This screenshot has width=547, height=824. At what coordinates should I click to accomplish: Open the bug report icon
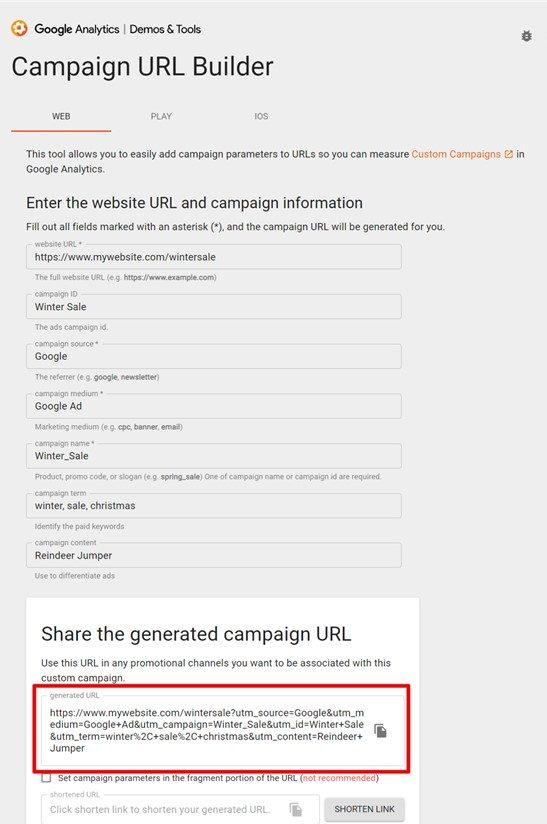[526, 36]
